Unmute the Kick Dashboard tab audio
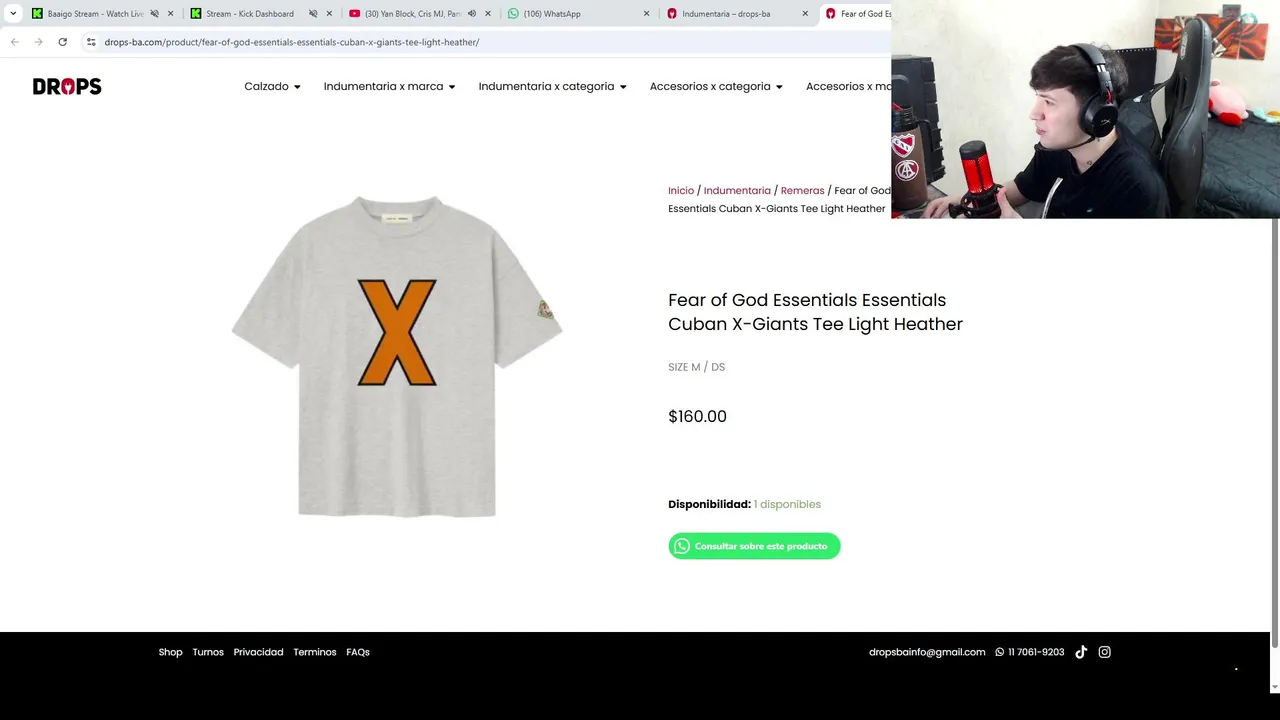1280x720 pixels. [x=313, y=14]
